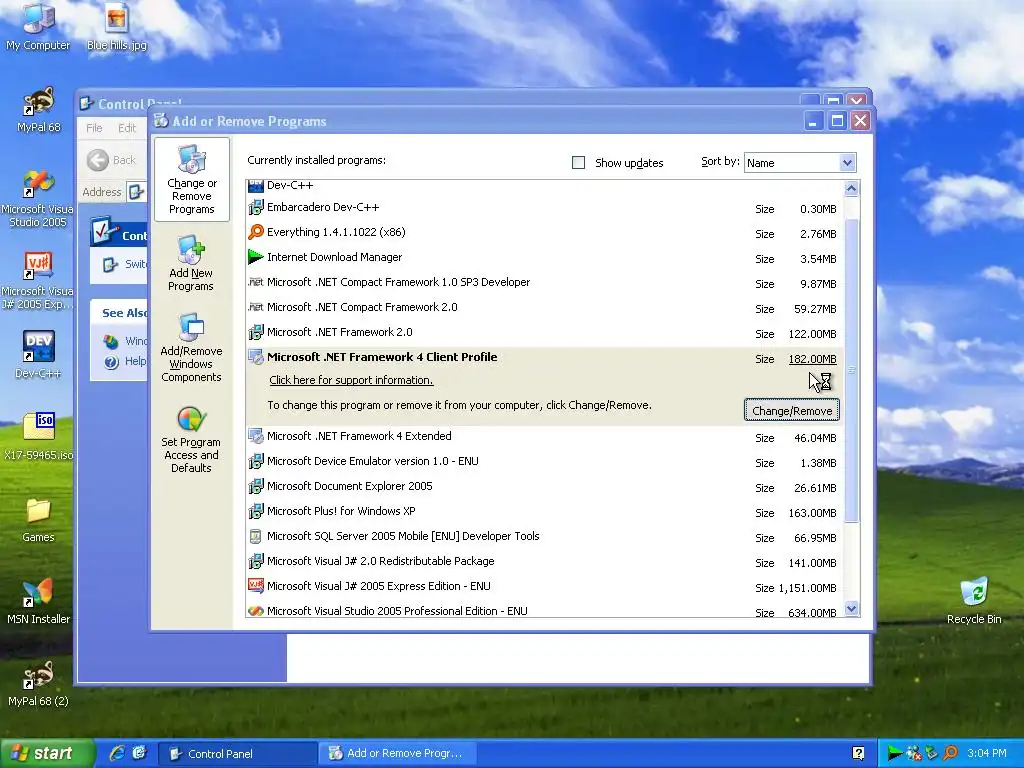The width and height of the screenshot is (1024, 768).
Task: Click program list scroll up arrow
Action: click(x=851, y=189)
